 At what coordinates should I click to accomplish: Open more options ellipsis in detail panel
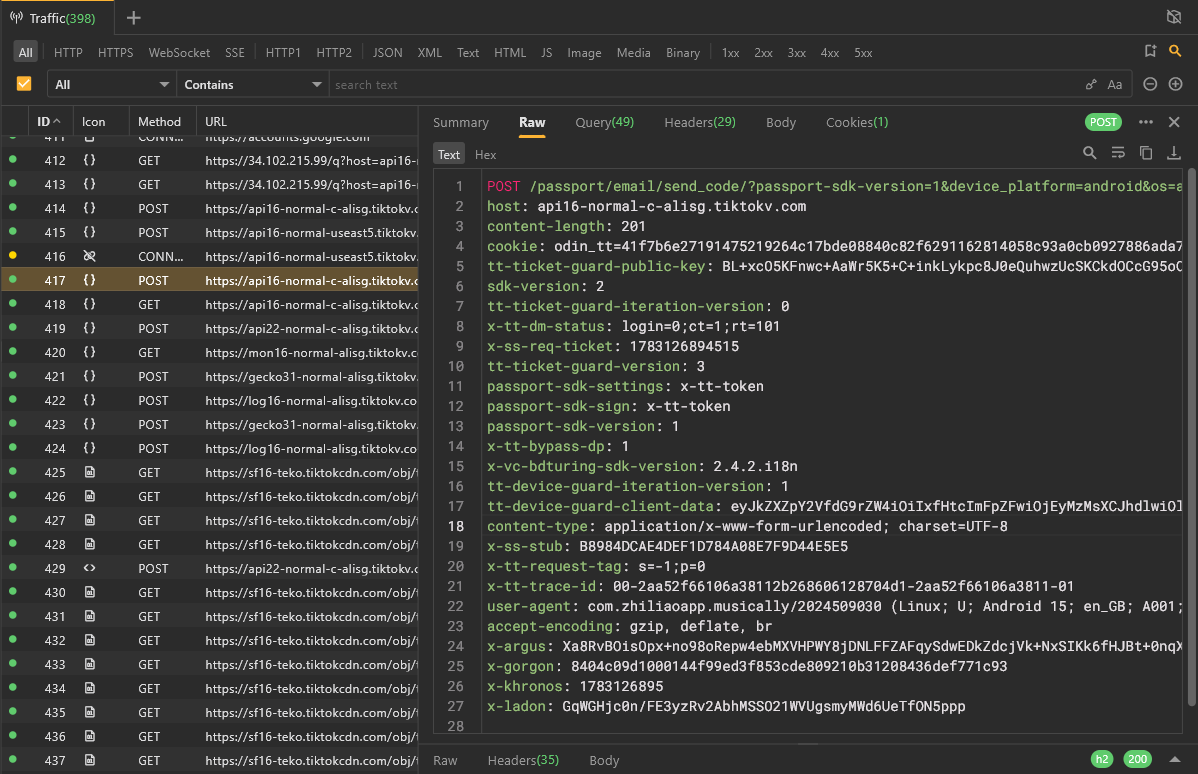click(1145, 122)
